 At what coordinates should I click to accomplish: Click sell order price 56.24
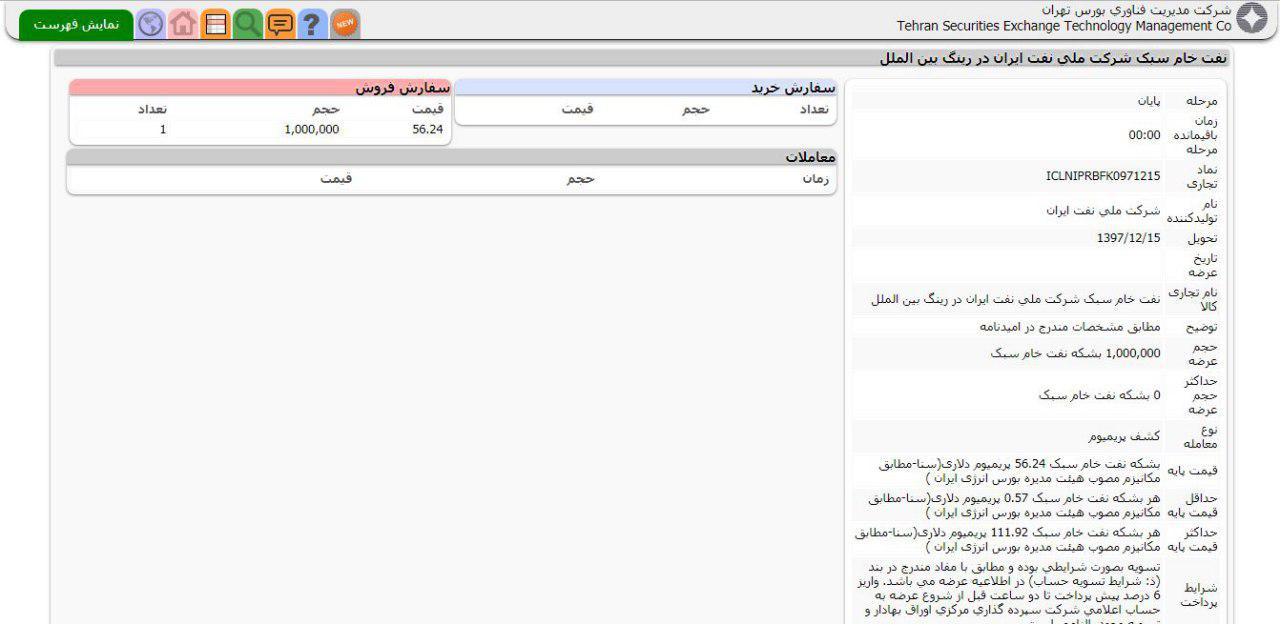427,129
